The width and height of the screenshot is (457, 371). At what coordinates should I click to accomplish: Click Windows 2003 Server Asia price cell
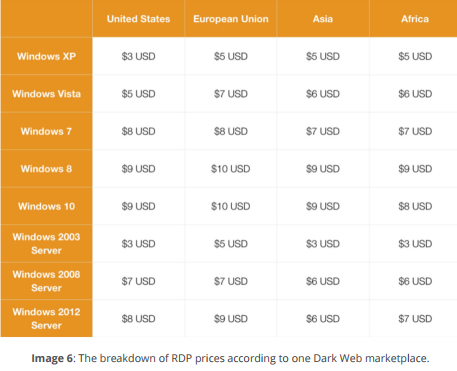[x=323, y=244]
